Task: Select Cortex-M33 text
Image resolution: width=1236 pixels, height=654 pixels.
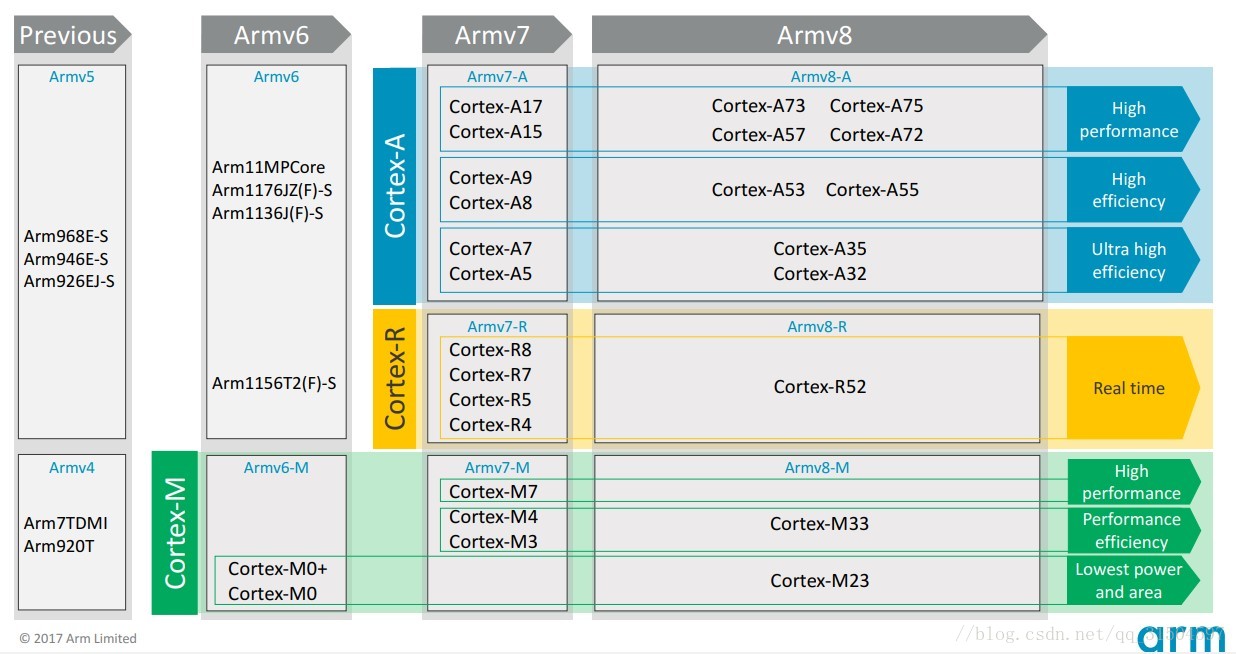Action: pyautogui.click(x=819, y=523)
